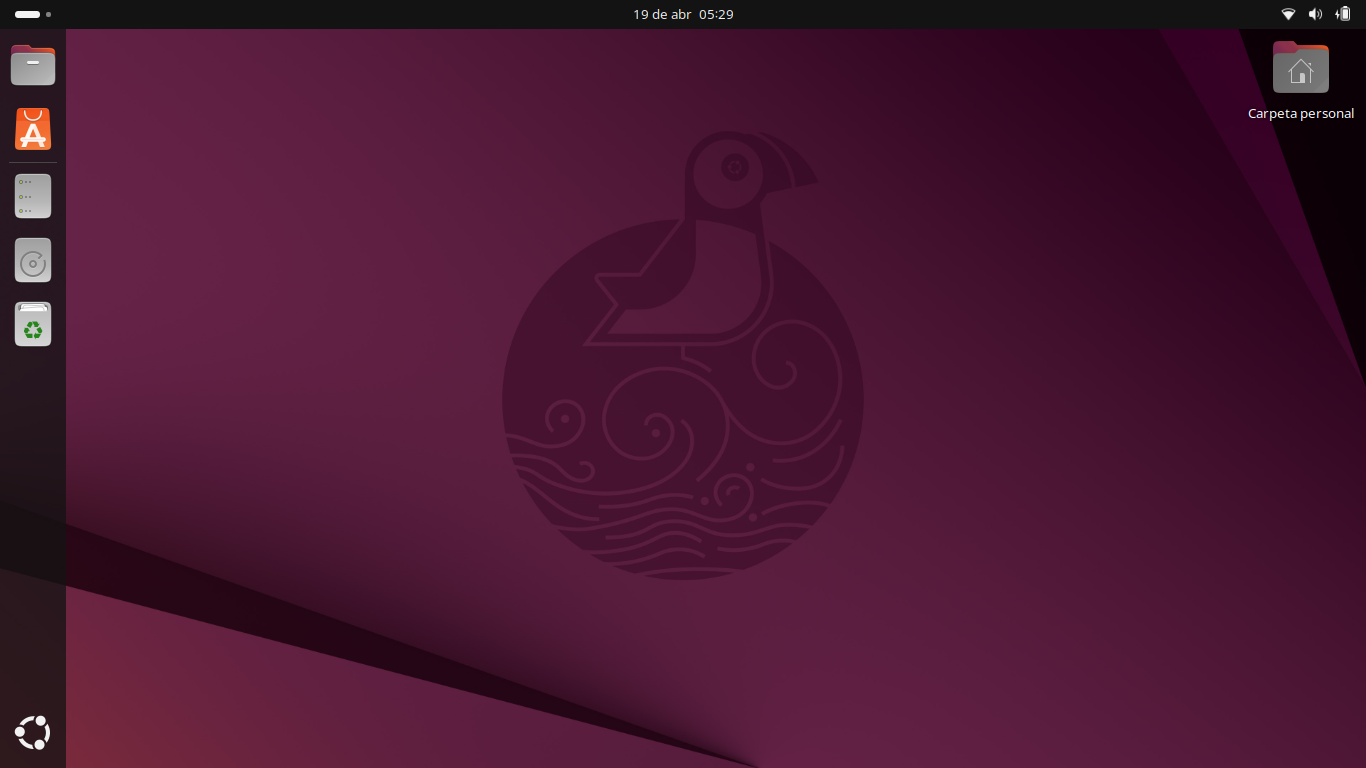Viewport: 1366px width, 768px height.
Task: Click the speaker icon in the system tray
Action: click(1315, 14)
